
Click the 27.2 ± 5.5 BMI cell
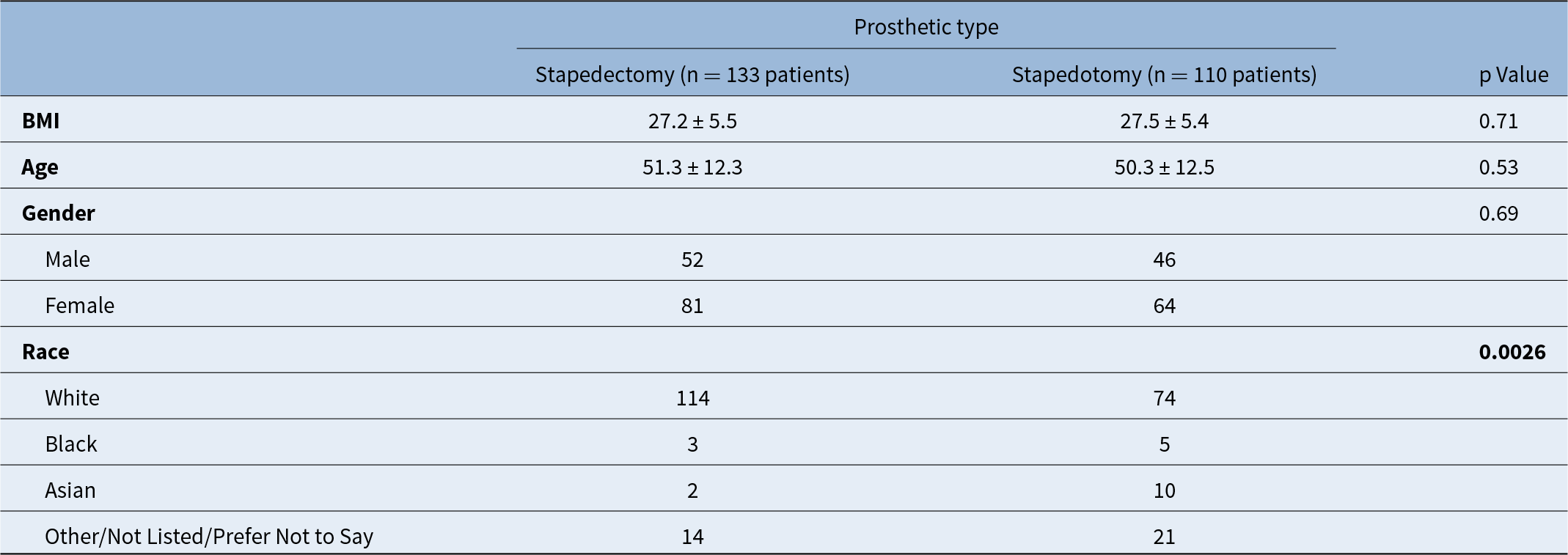click(692, 121)
